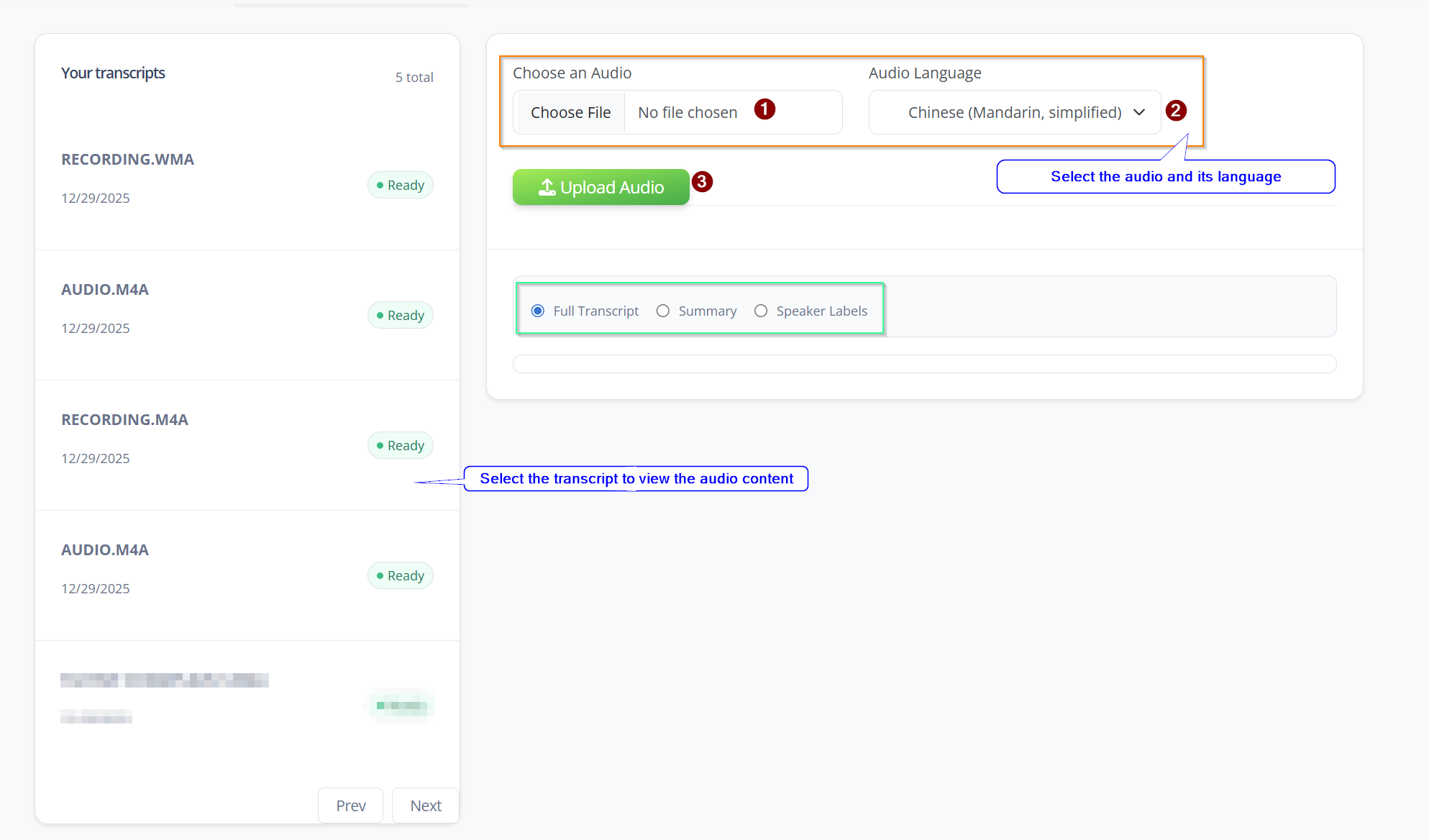
Task: Go to Prev page of transcripts
Action: [350, 805]
